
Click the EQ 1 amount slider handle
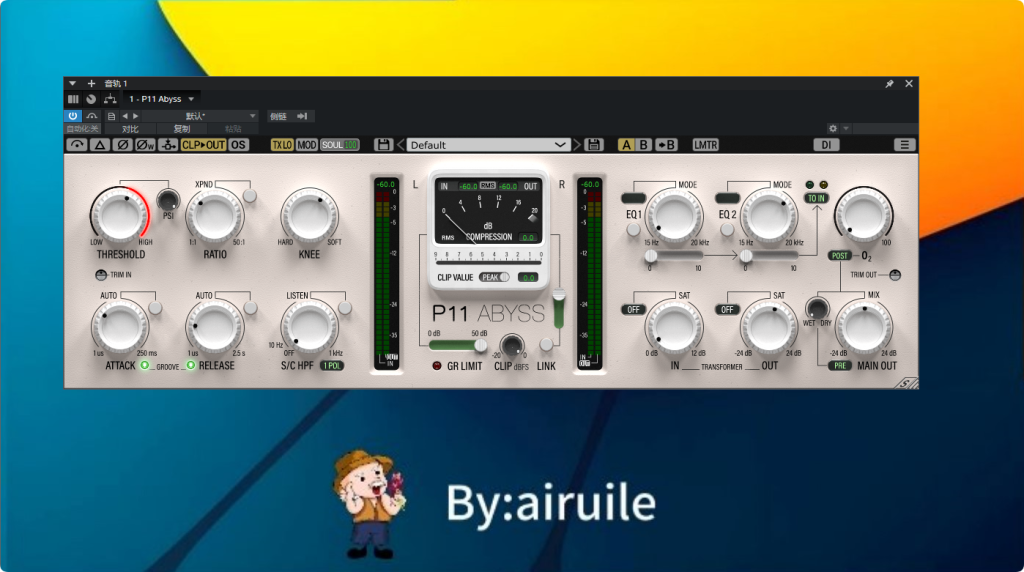[650, 256]
